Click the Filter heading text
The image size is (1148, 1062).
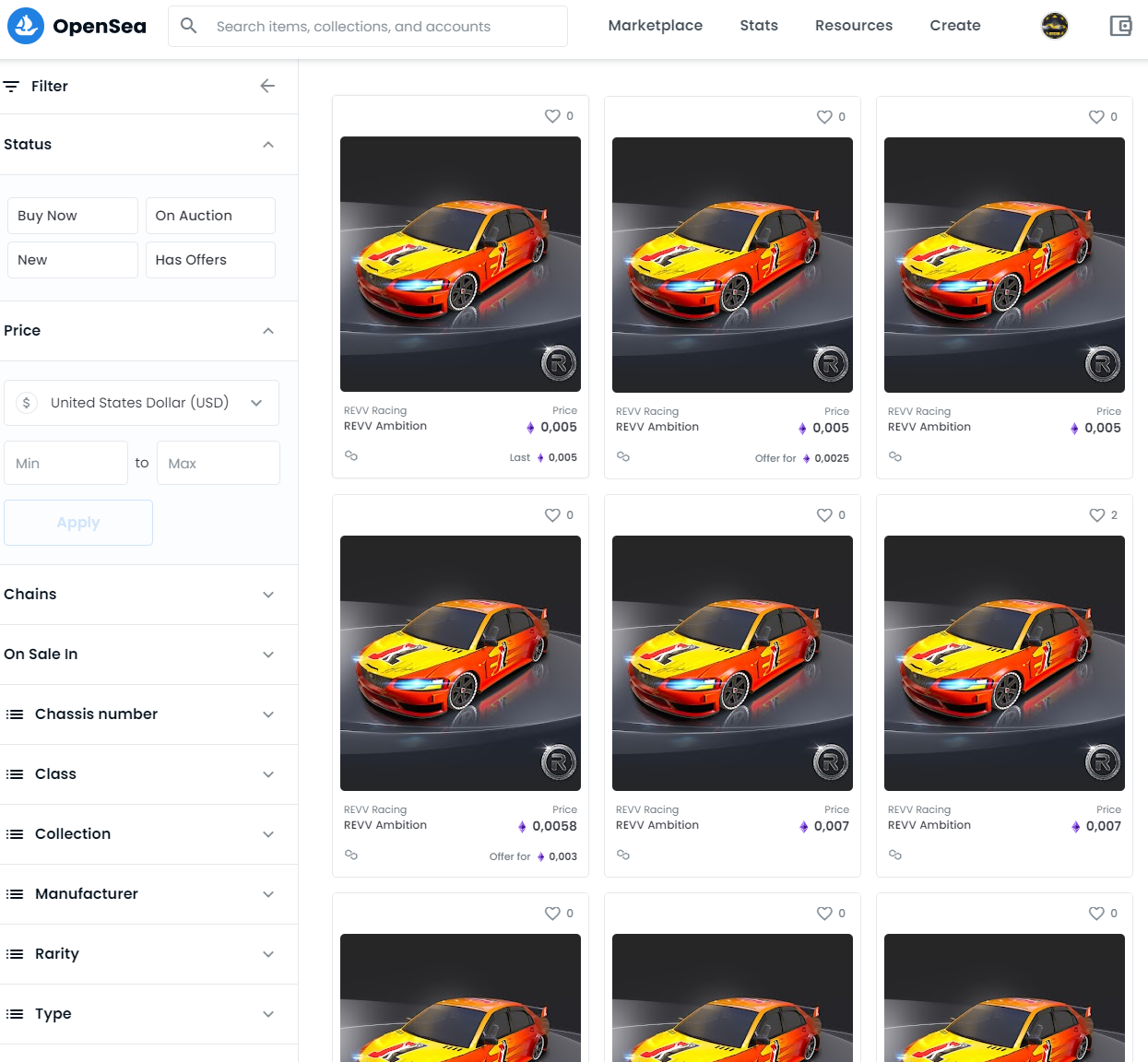tap(50, 86)
